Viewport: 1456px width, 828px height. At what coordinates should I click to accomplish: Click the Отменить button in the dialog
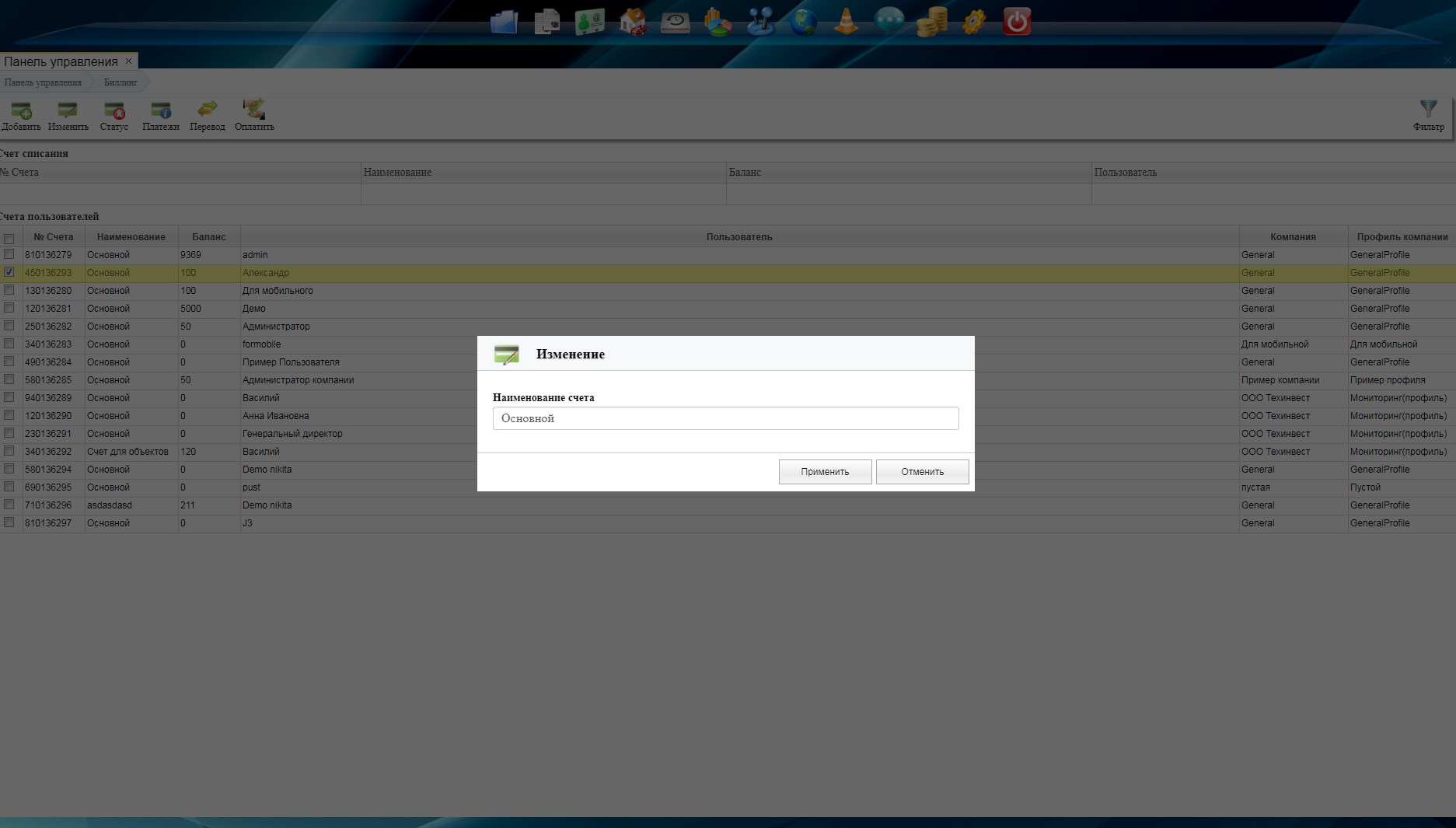tap(922, 472)
